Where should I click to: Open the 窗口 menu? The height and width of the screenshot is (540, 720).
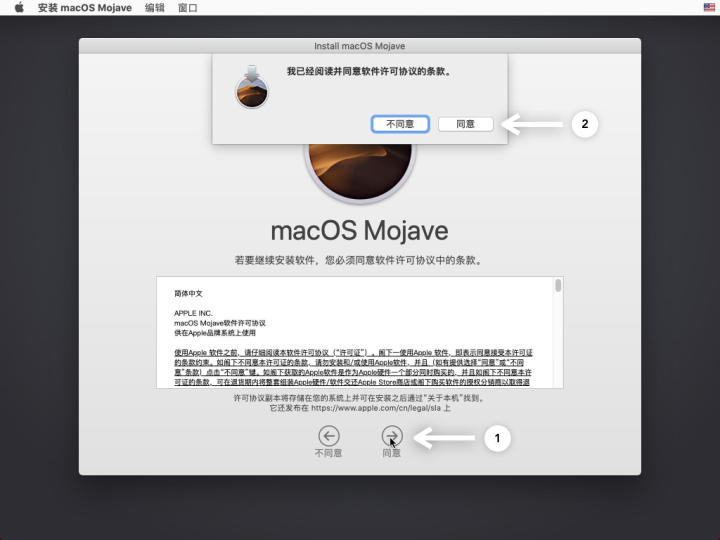188,8
